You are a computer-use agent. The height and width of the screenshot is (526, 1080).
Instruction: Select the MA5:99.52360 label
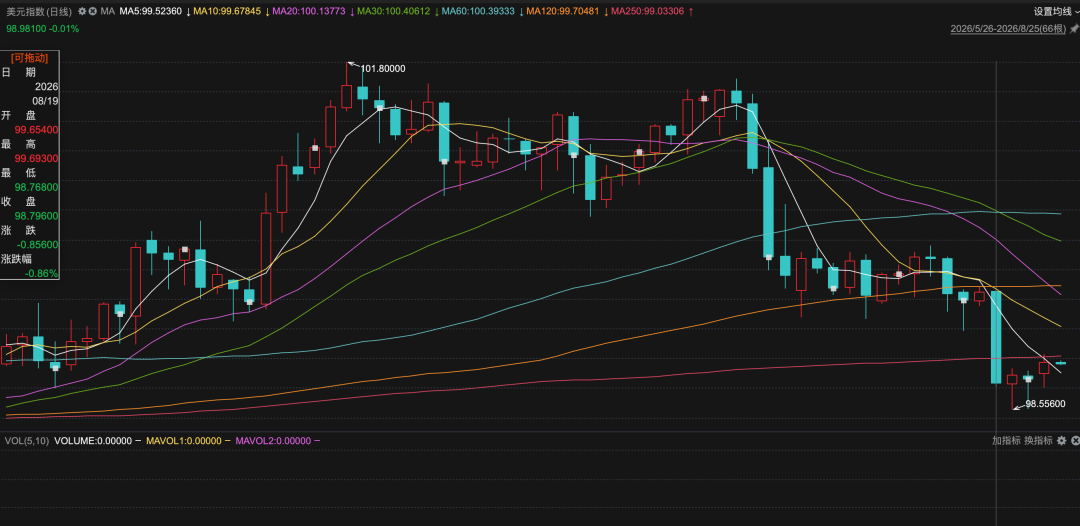click(x=151, y=12)
